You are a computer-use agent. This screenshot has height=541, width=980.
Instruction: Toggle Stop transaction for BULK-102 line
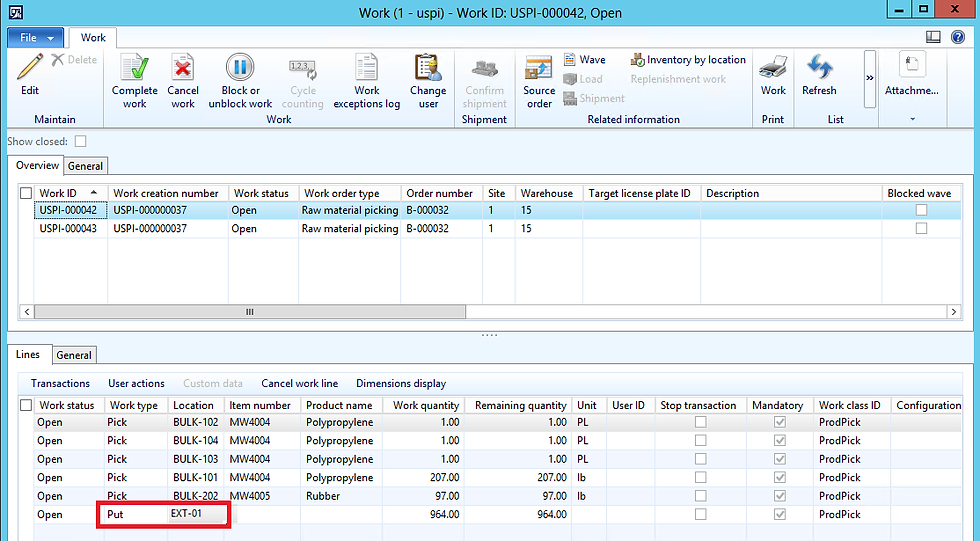coord(701,422)
